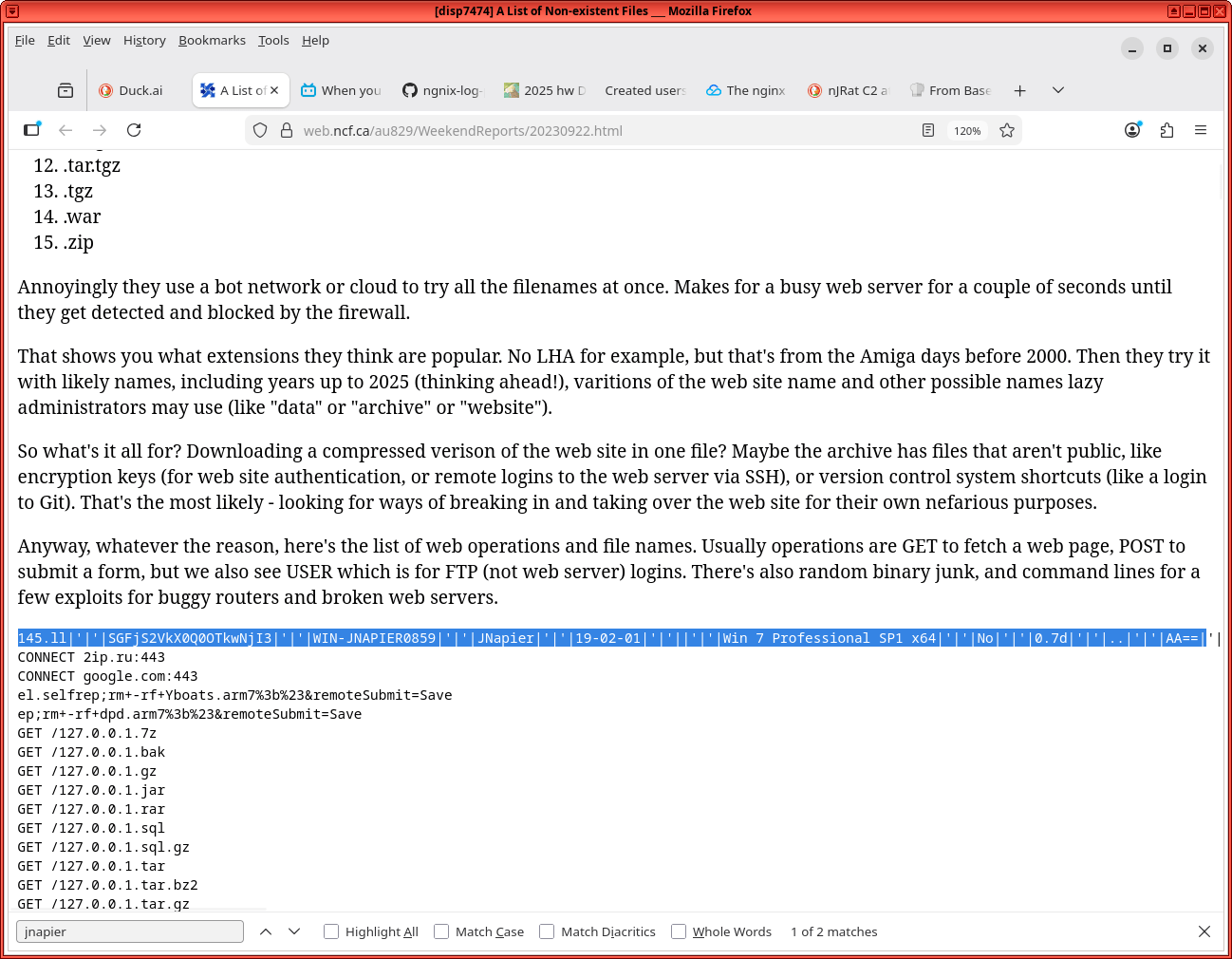Open the Tools menu
Viewport: 1232px width, 959px height.
point(273,40)
